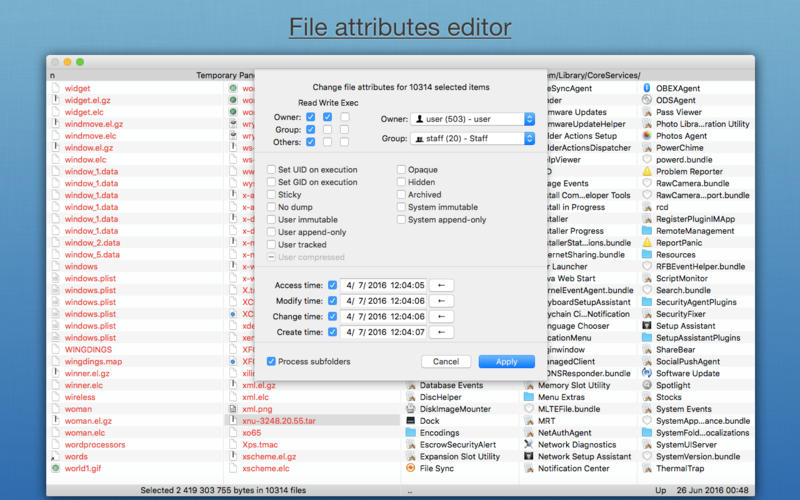The height and width of the screenshot is (500, 800).
Task: Select the Xps.tmac file
Action: (260, 444)
